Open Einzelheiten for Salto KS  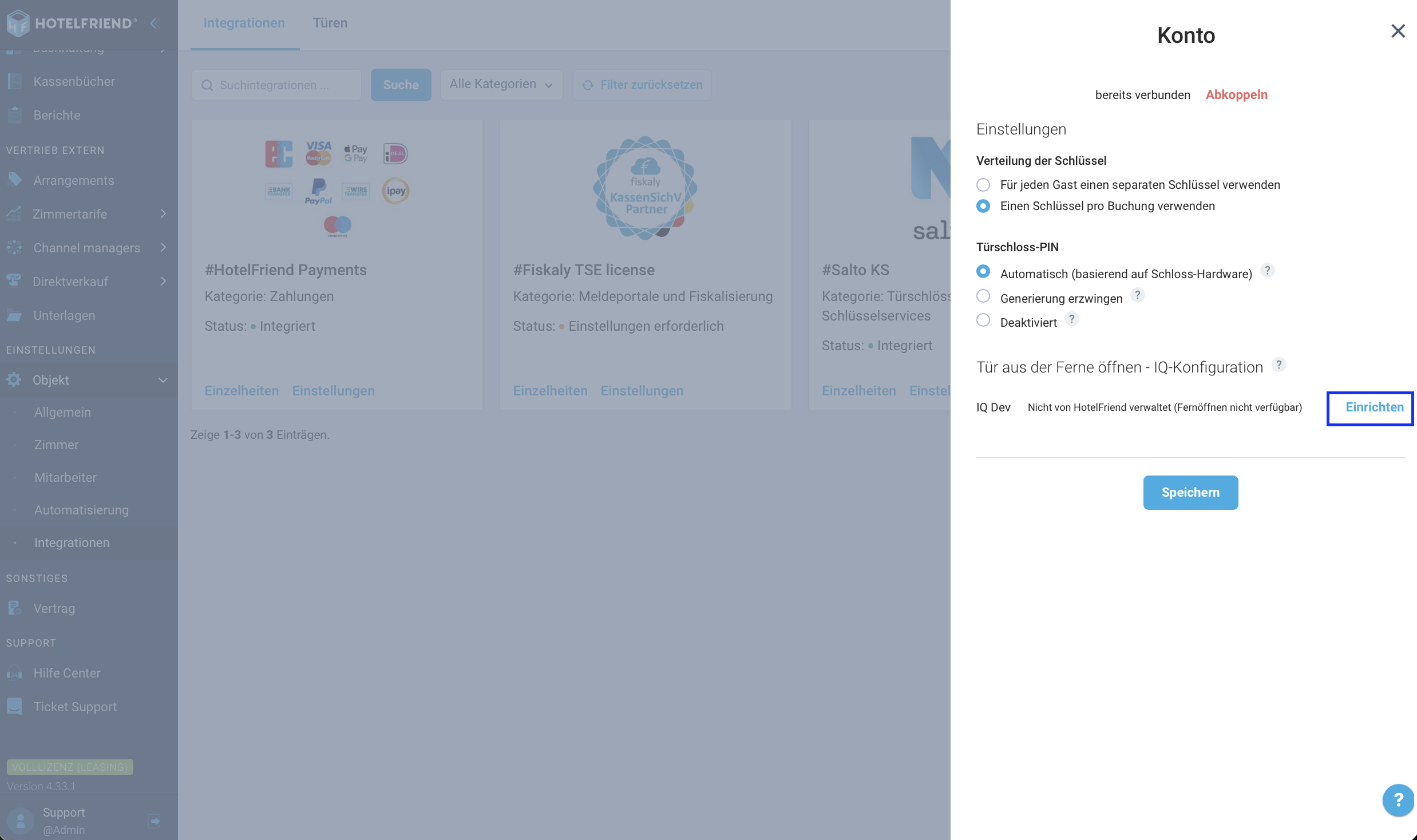click(x=858, y=391)
